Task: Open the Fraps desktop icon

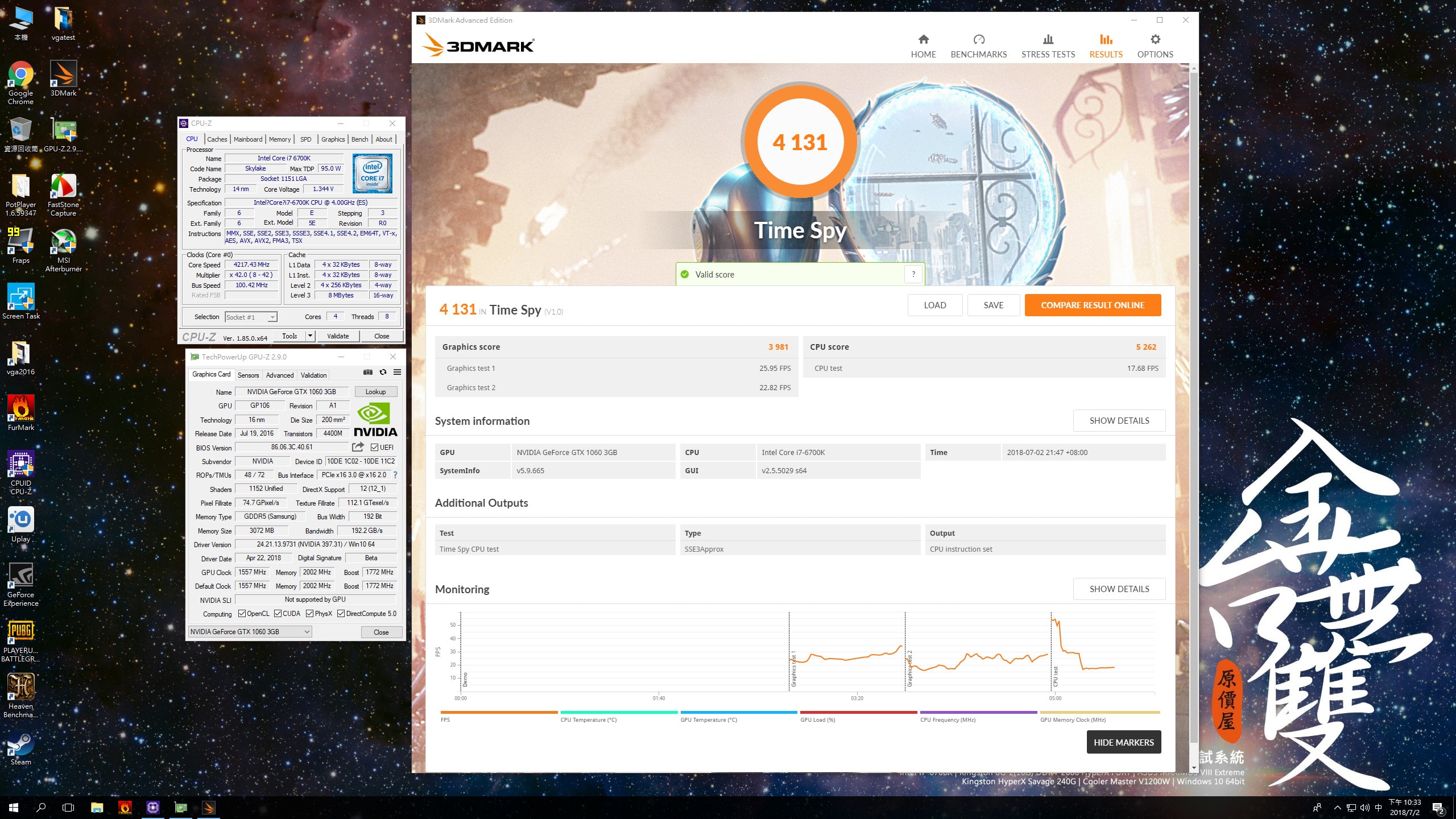Action: (21, 246)
